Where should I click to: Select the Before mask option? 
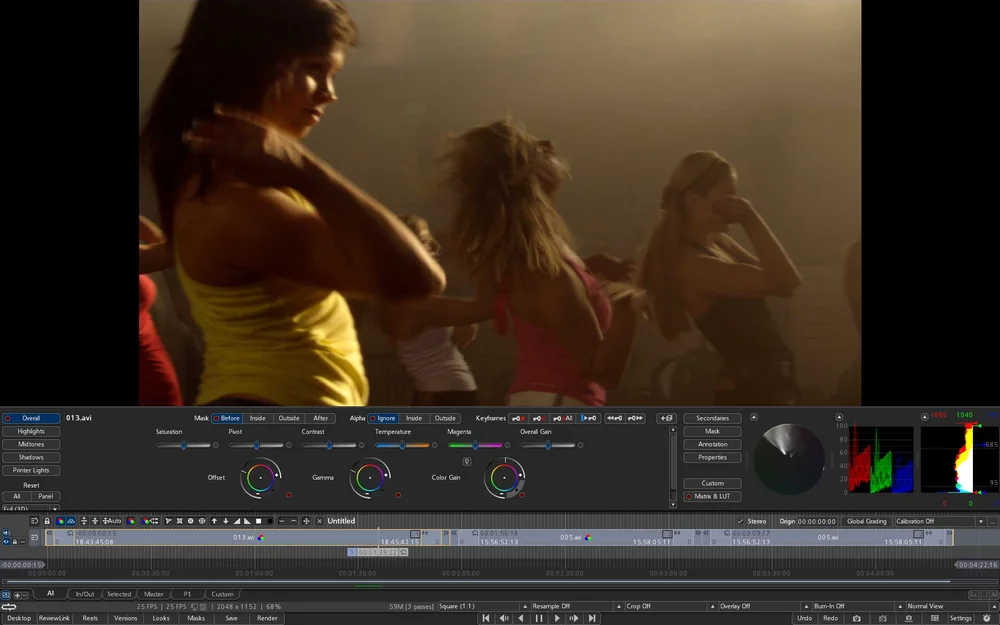tap(226, 418)
